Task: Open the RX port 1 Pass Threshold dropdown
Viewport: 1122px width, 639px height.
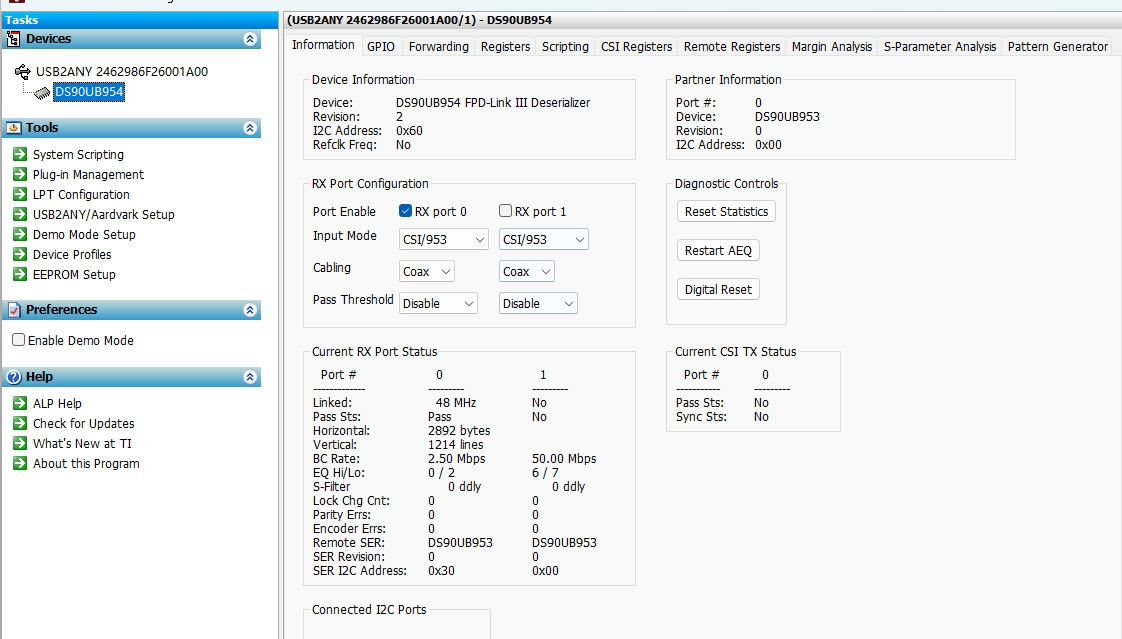Action: click(x=538, y=303)
